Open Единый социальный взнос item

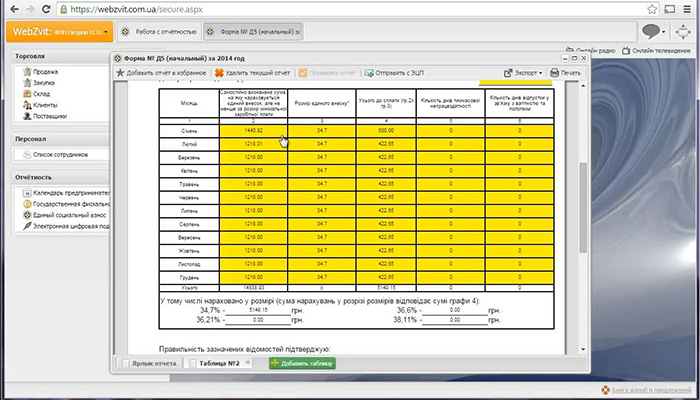pyautogui.click(x=65, y=215)
